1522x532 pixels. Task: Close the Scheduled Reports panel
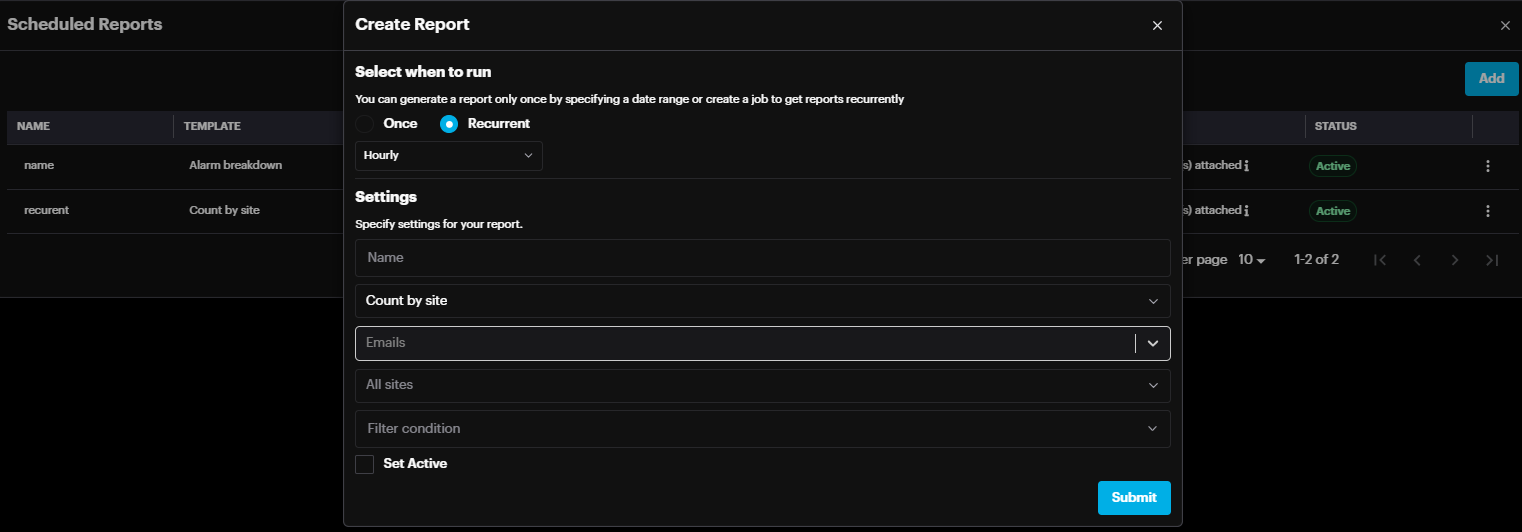click(1505, 26)
